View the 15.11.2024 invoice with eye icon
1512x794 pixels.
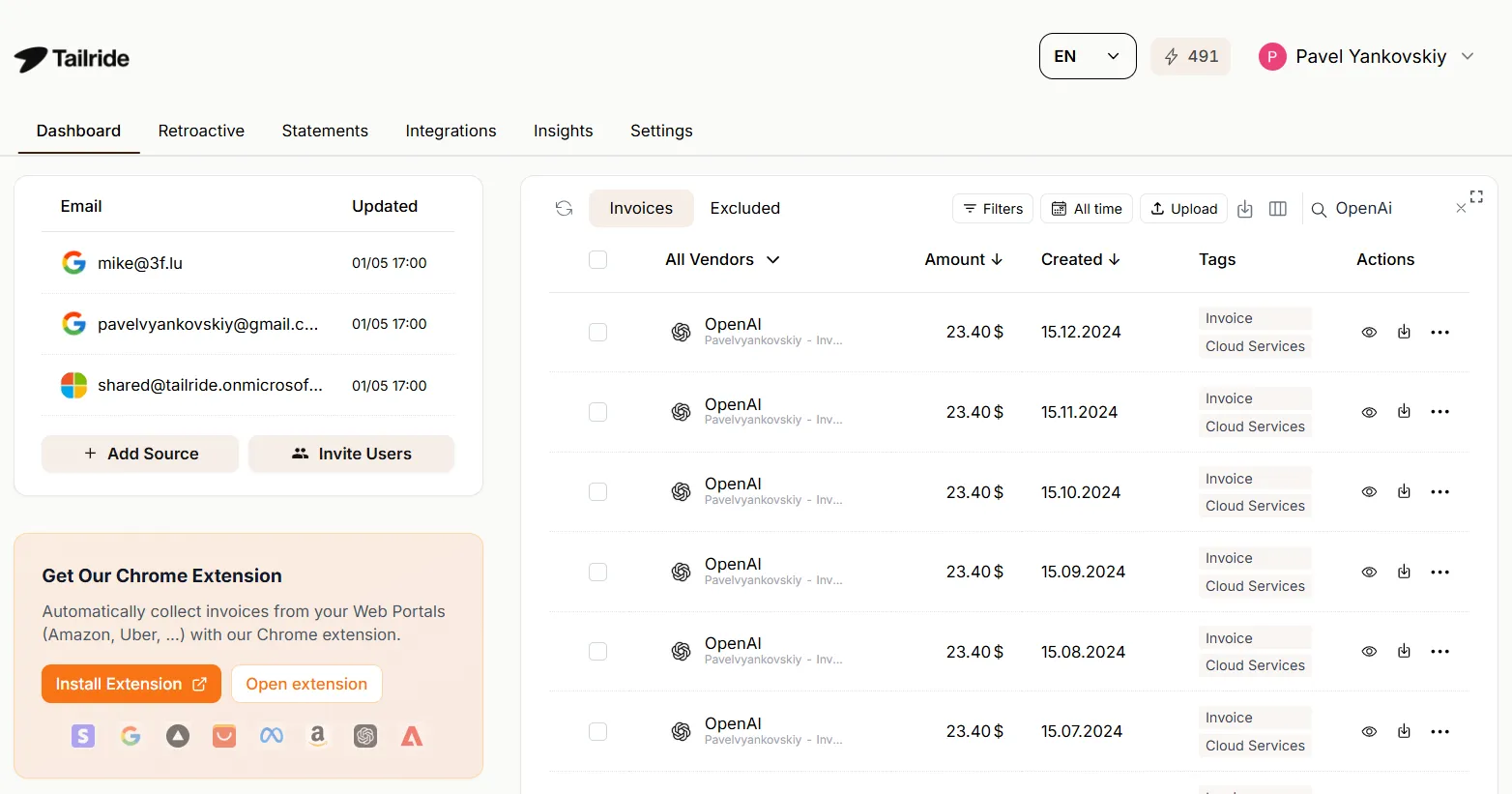tap(1369, 412)
